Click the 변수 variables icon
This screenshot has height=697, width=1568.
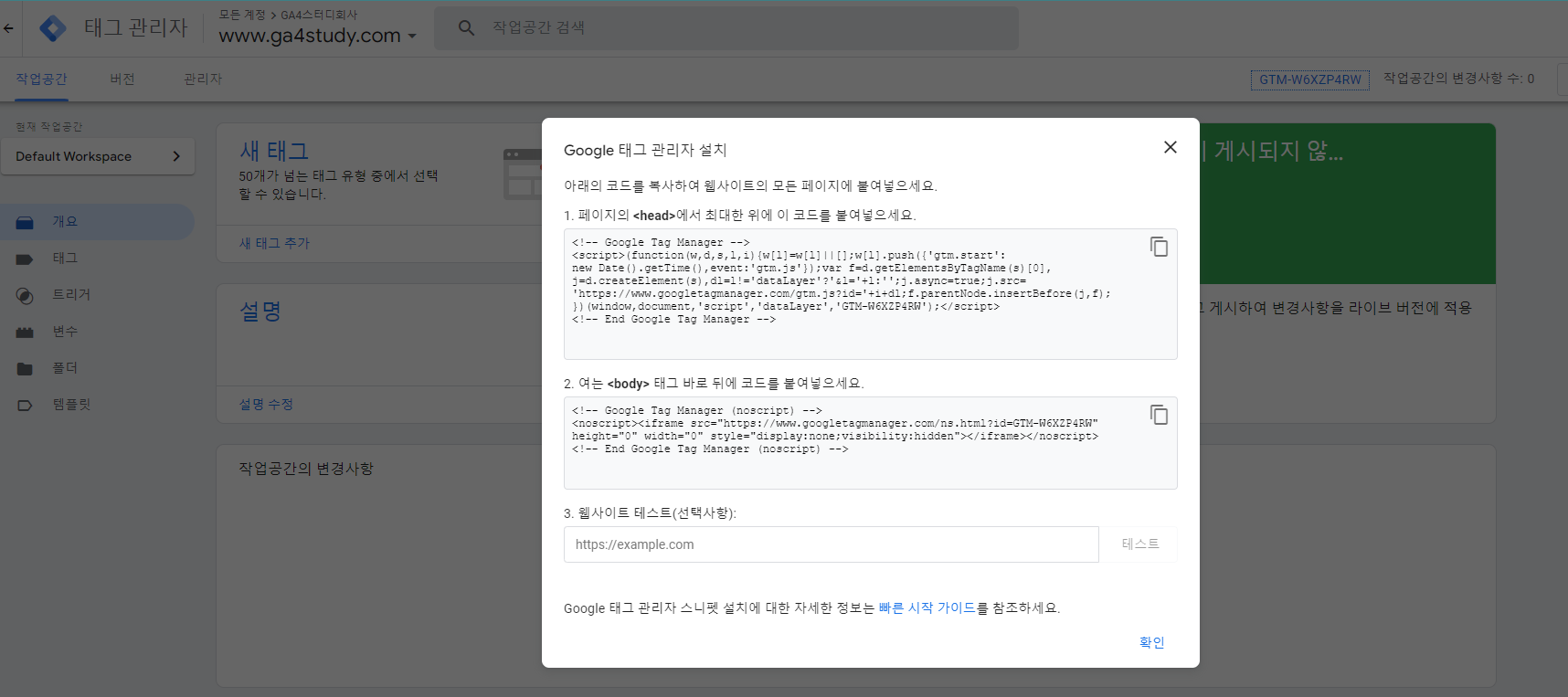25,332
